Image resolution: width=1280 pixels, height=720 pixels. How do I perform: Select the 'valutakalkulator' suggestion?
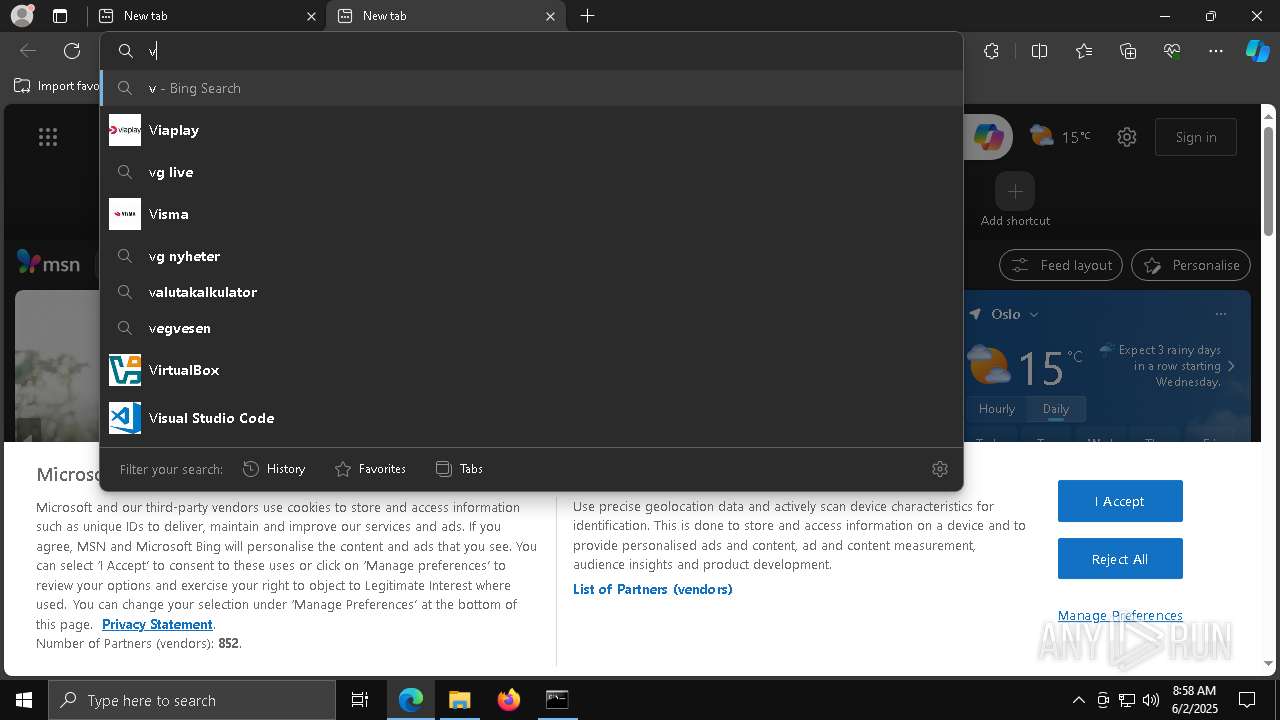[x=531, y=292]
